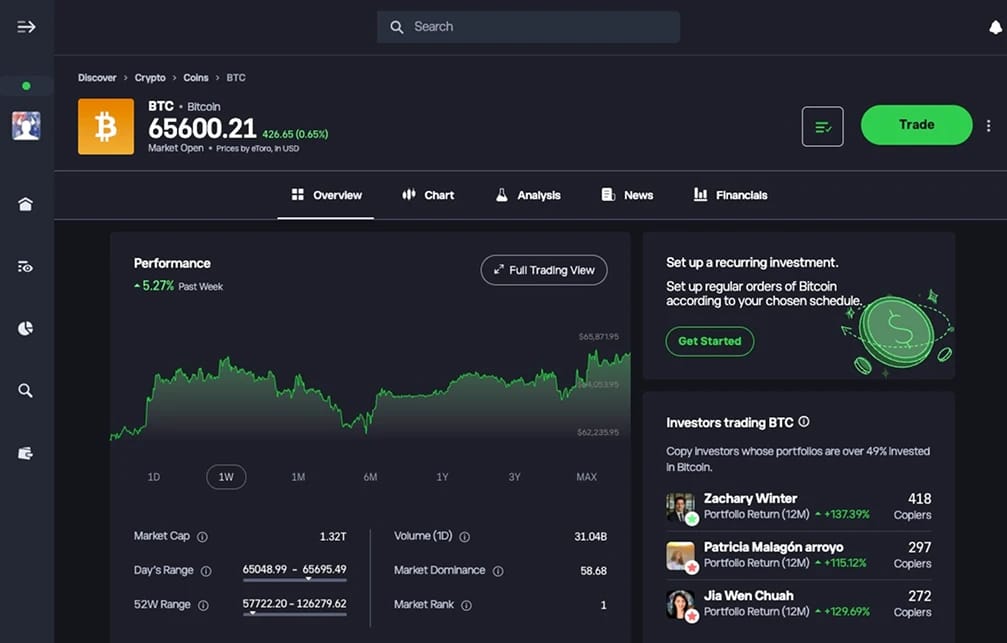The width and height of the screenshot is (1007, 643).
Task: Go to the Home icon in sidebar
Action: tap(25, 204)
